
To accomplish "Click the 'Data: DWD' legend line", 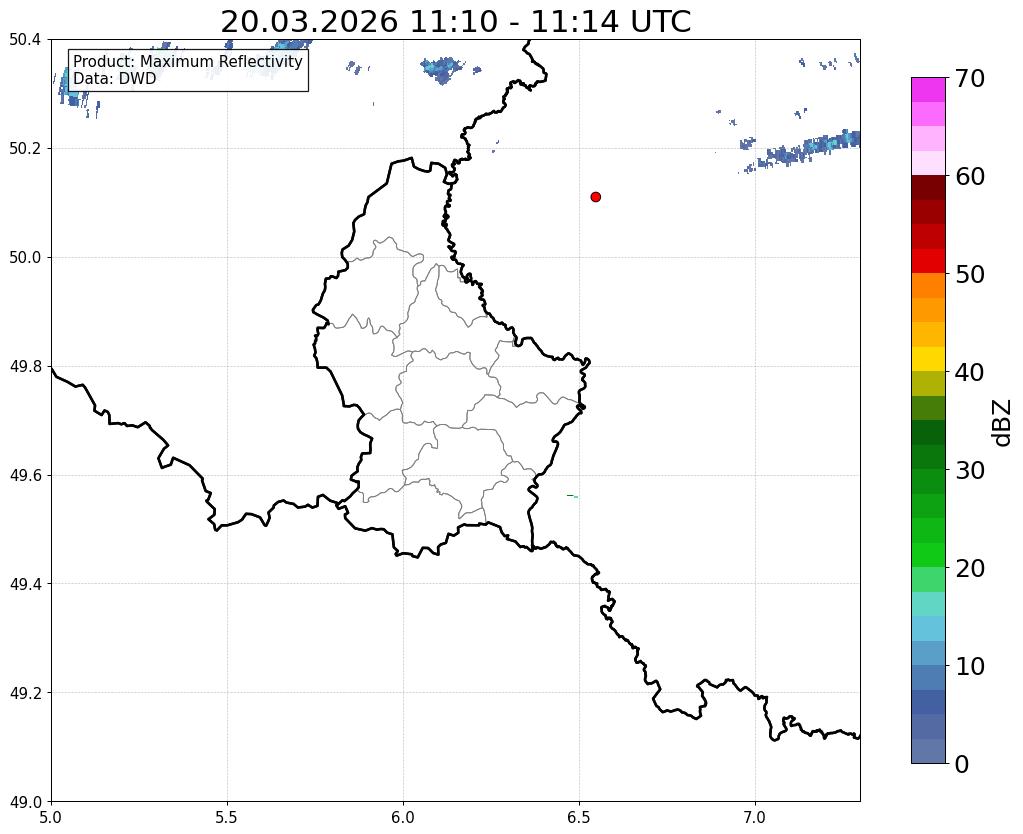I will tap(115, 78).
